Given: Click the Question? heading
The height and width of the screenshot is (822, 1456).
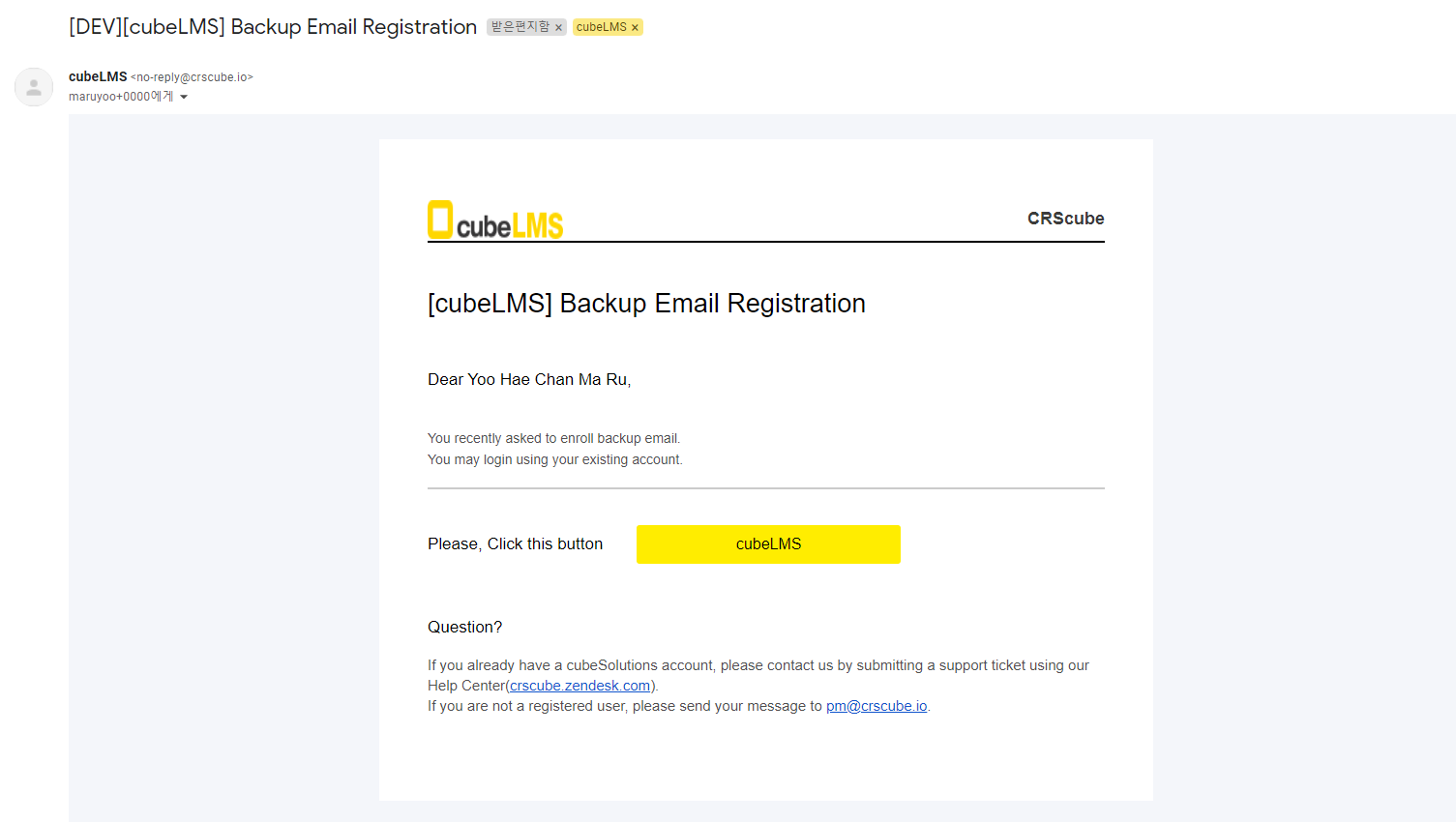Looking at the screenshot, I should 464,628.
